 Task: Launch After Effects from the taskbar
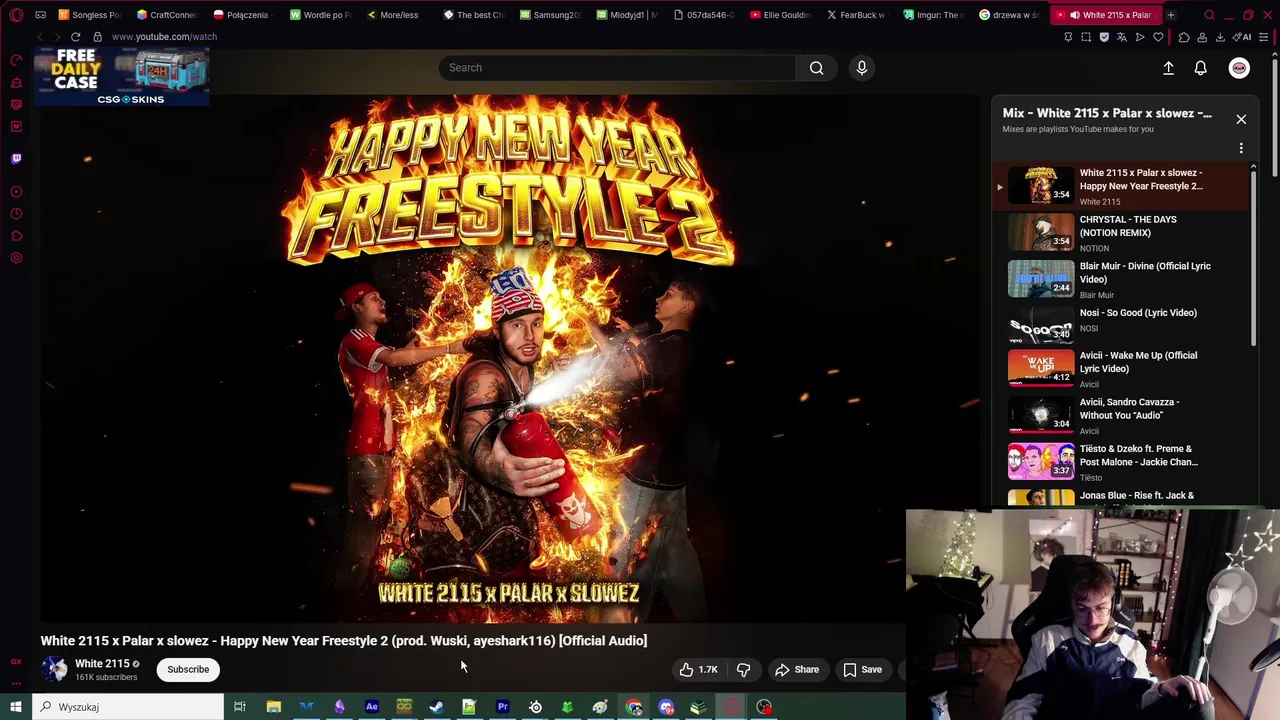click(x=371, y=707)
